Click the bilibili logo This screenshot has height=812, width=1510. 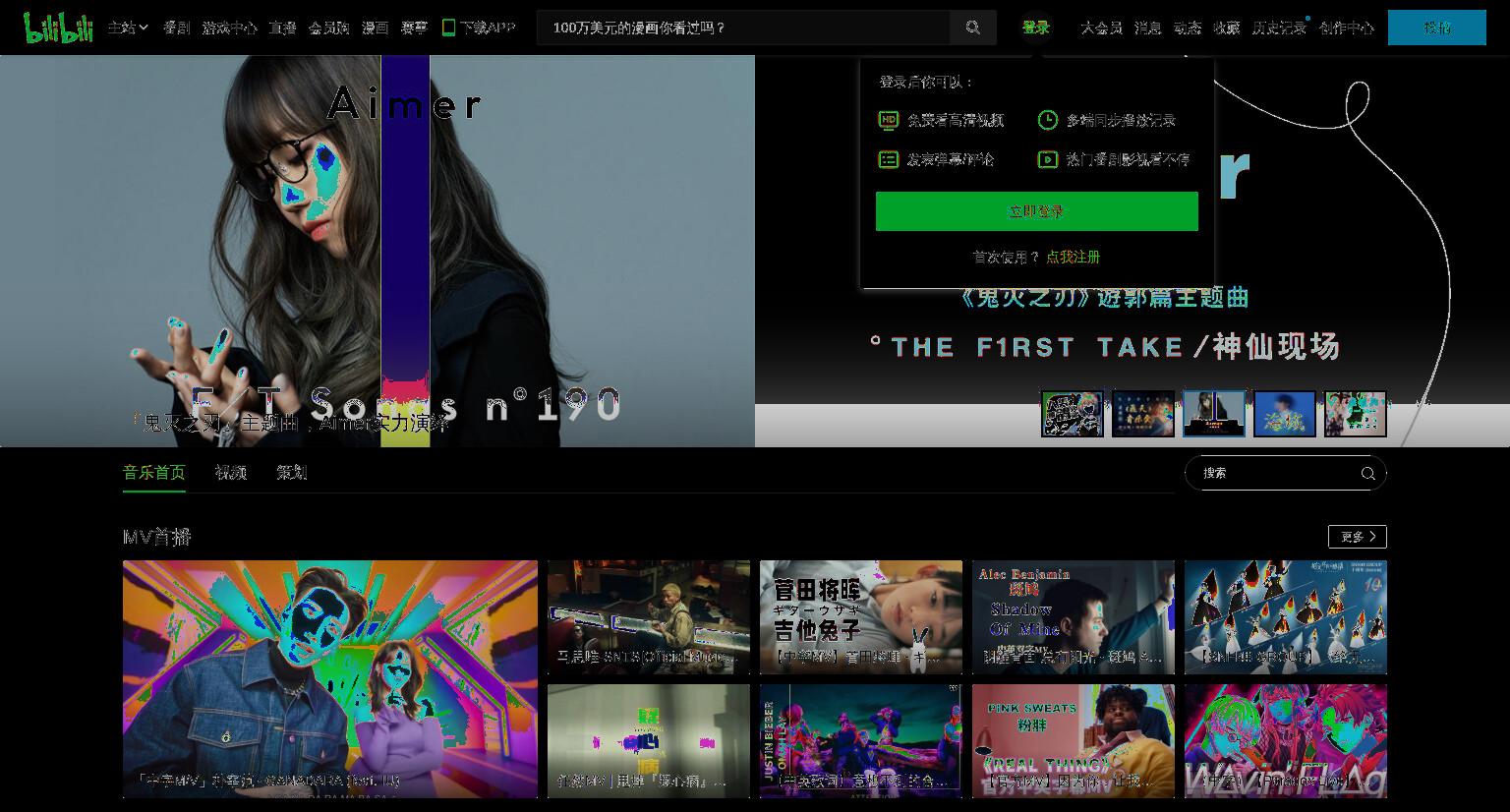click(x=58, y=28)
